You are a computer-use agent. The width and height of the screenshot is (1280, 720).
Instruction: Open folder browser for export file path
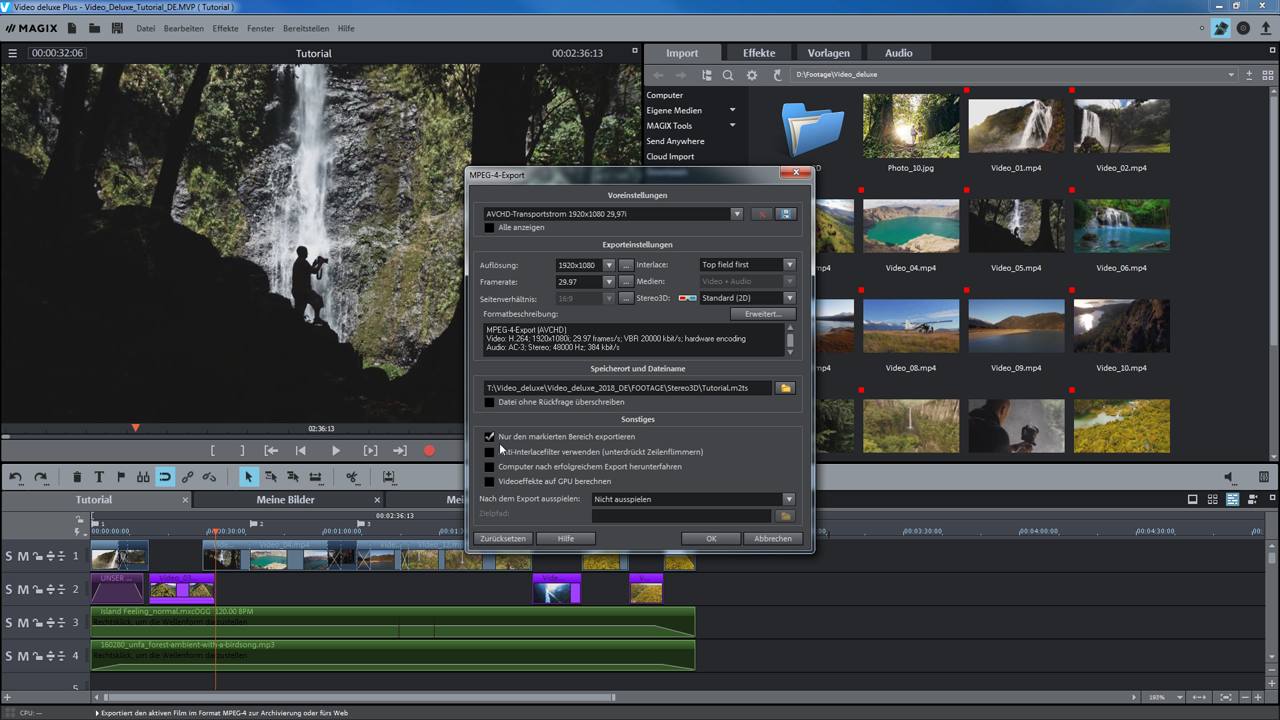click(785, 388)
